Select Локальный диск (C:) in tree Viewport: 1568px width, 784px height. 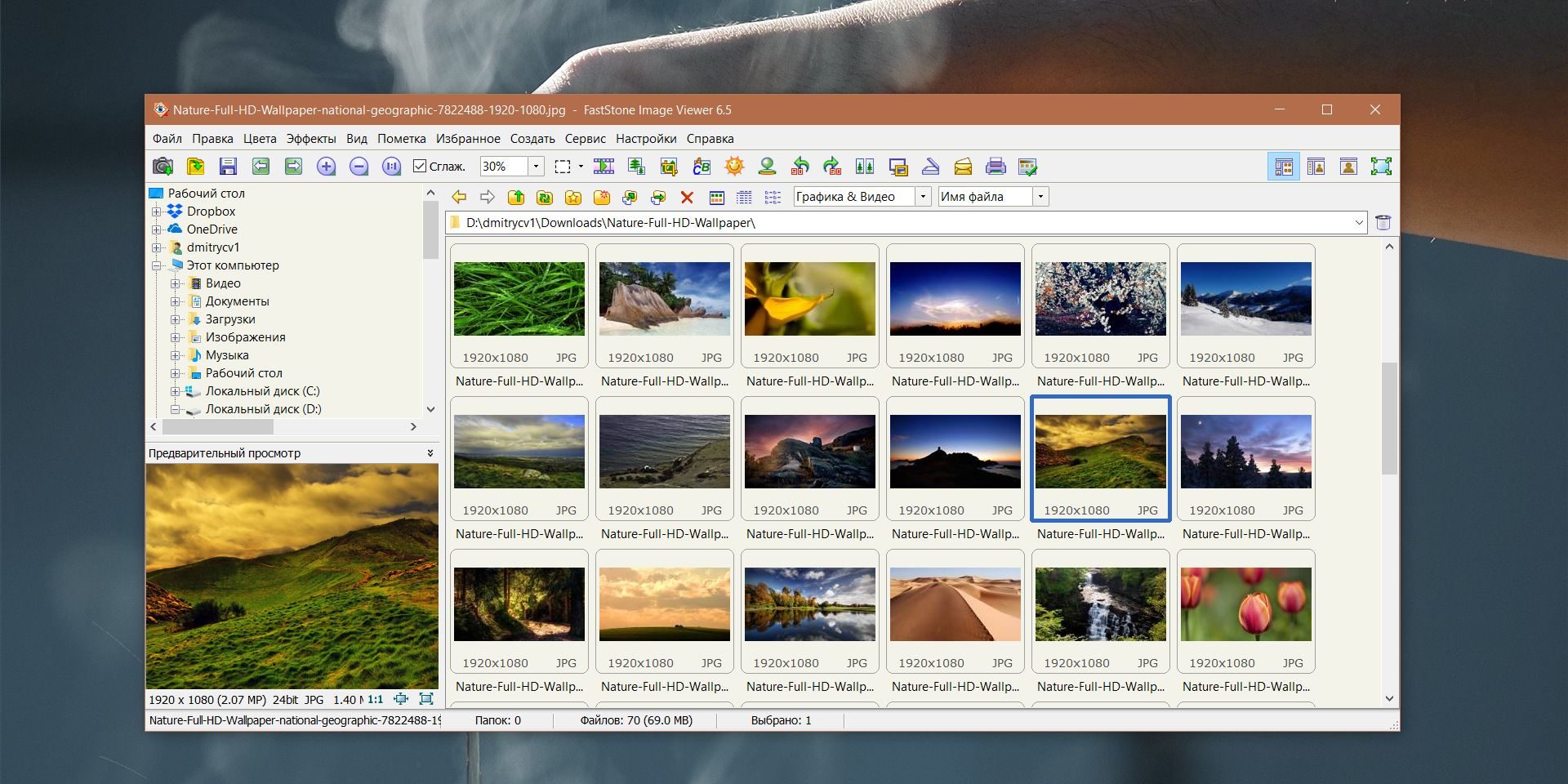click(262, 391)
